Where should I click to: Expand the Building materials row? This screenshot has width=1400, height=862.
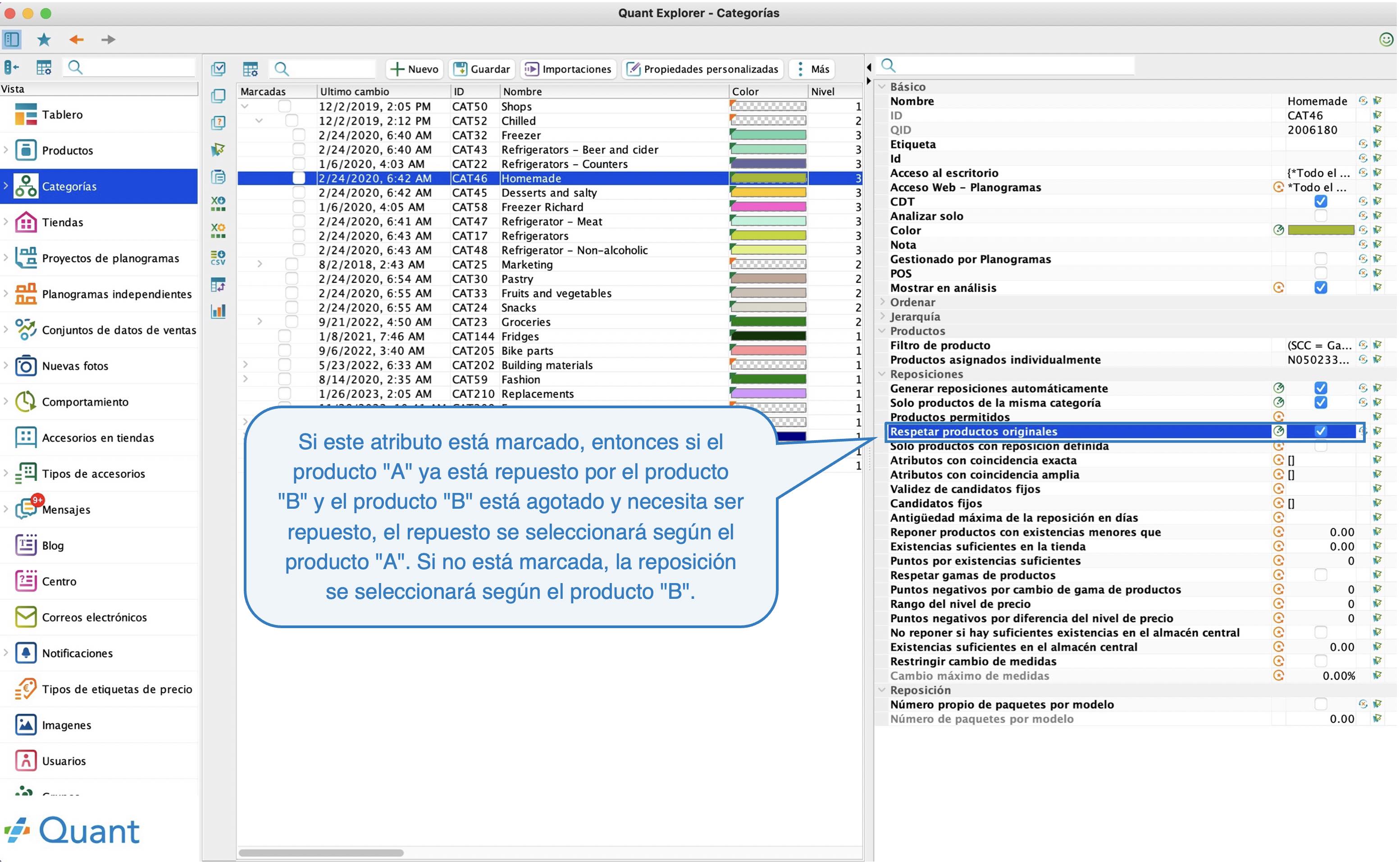pyautogui.click(x=245, y=364)
